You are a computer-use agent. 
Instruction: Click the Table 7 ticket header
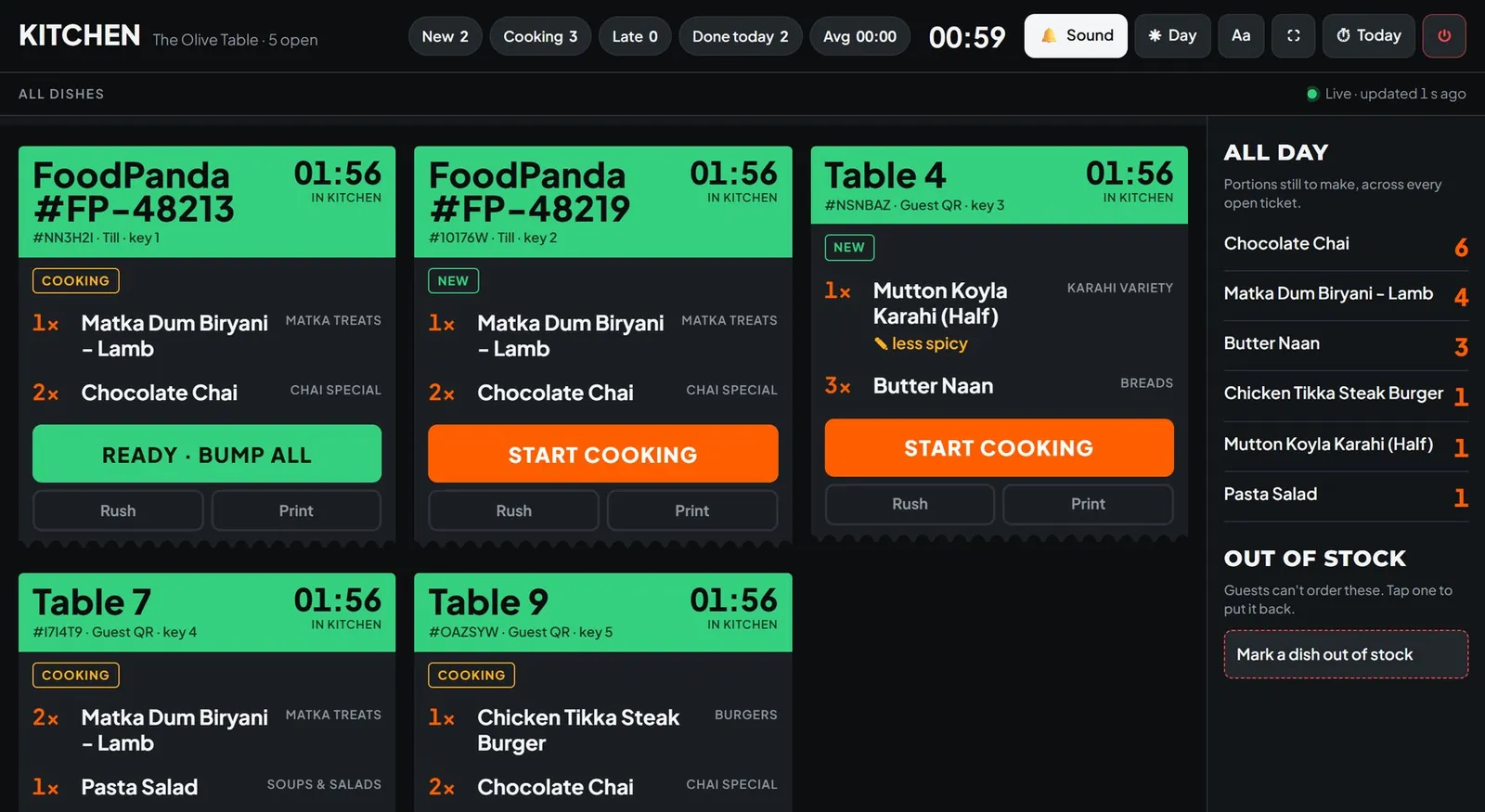pos(207,612)
